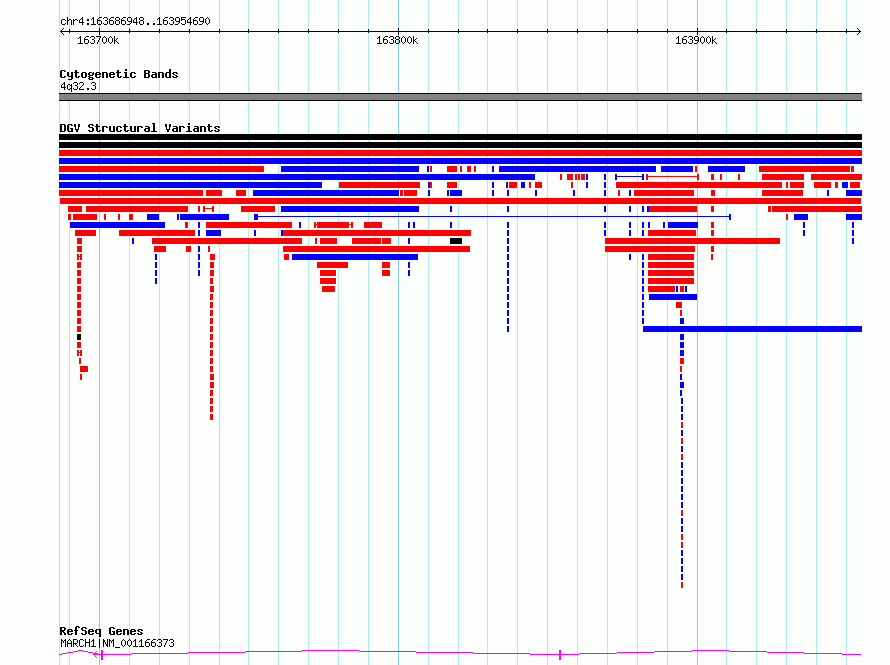The width and height of the screenshot is (890, 665).
Task: Click the magenta MARCH1 arrow end near 163700k
Action: coord(98,655)
